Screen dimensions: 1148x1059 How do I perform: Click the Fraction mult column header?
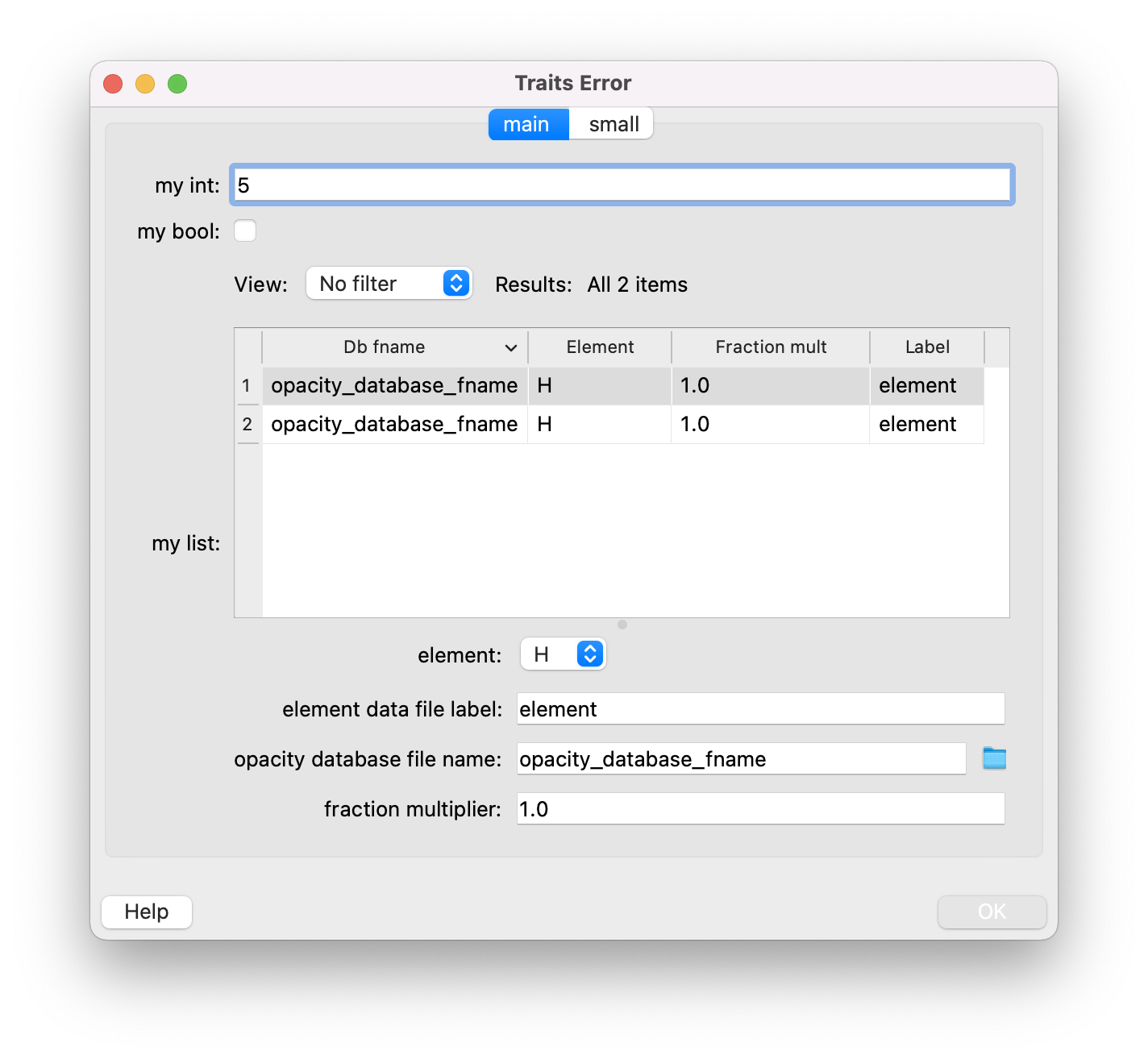point(770,347)
